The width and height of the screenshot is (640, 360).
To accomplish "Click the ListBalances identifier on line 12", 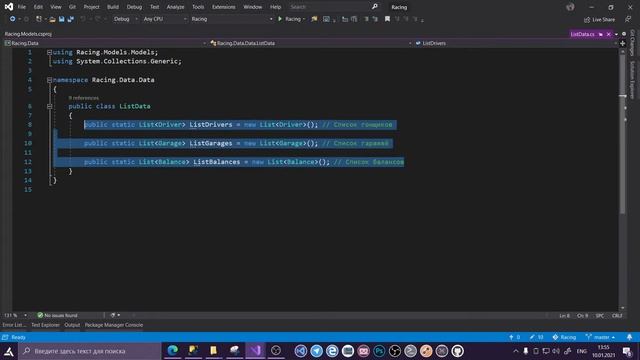I will tap(217, 162).
